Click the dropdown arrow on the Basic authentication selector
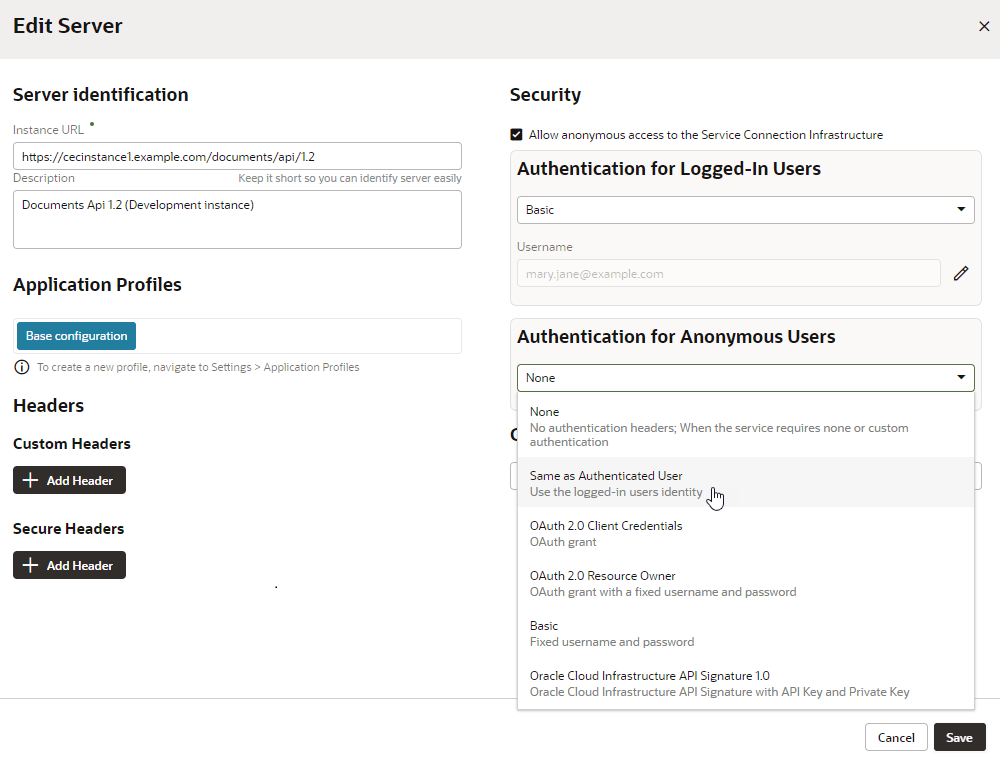The width and height of the screenshot is (1000, 762). [959, 210]
